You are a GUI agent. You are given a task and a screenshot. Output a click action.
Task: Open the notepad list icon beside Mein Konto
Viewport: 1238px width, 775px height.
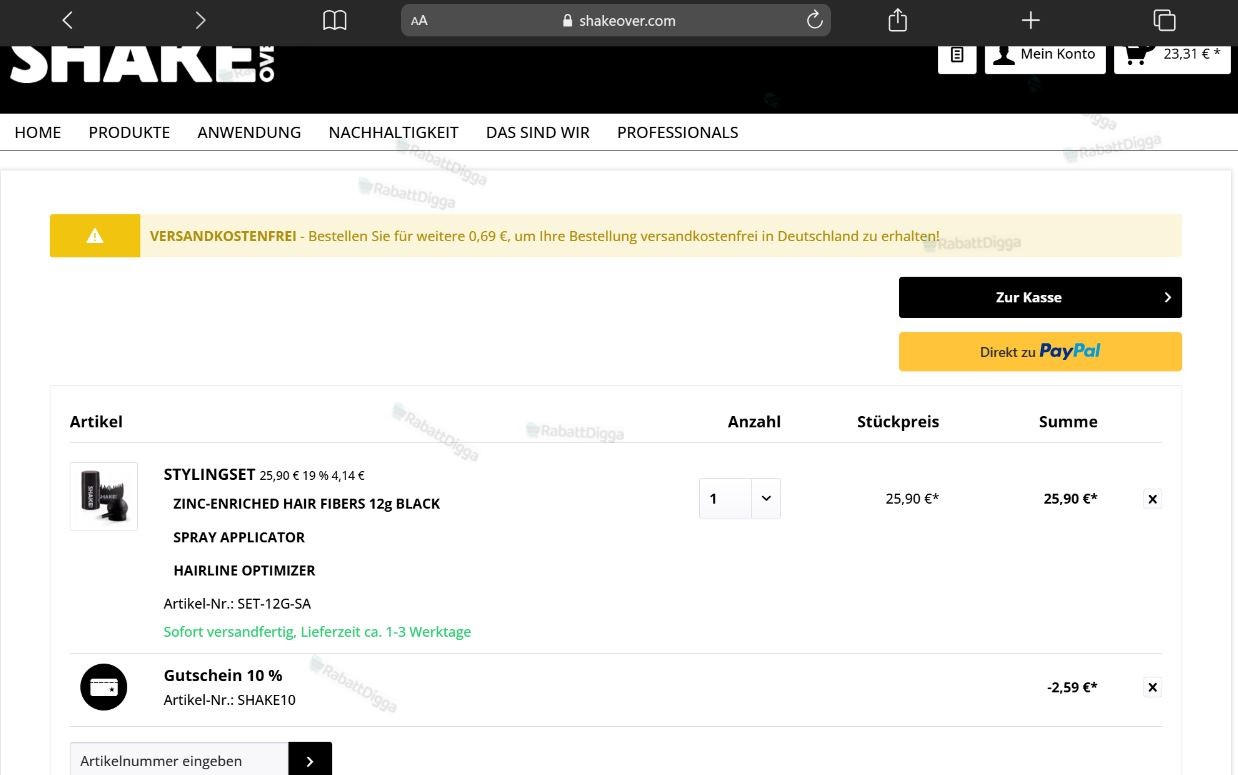tap(957, 54)
